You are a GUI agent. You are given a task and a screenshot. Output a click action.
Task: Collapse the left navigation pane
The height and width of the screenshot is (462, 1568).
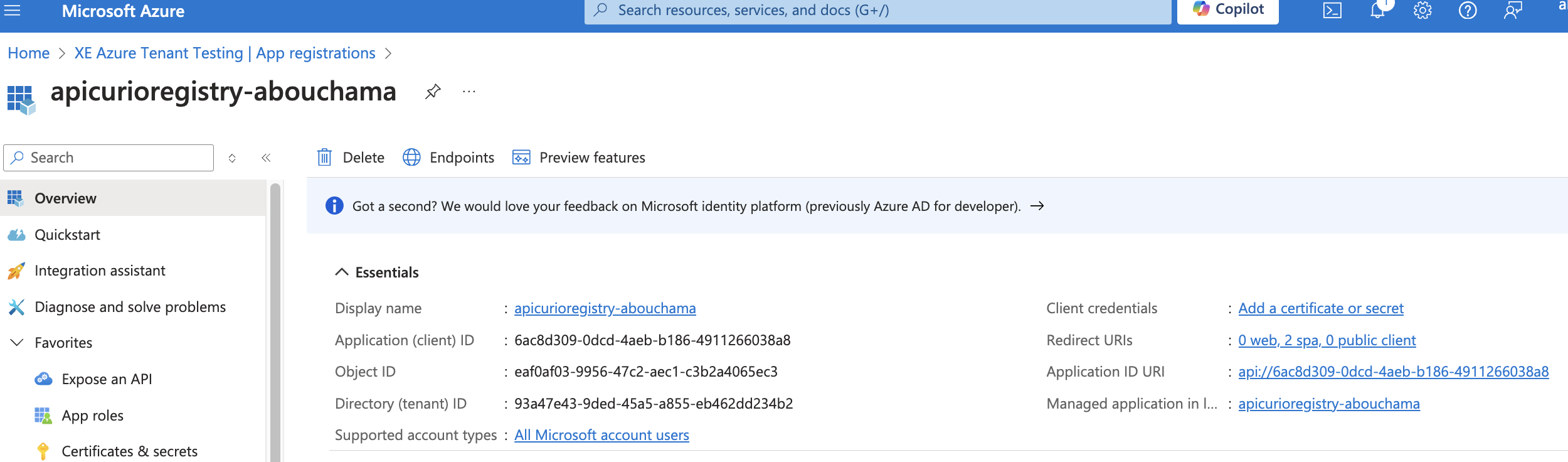click(266, 158)
